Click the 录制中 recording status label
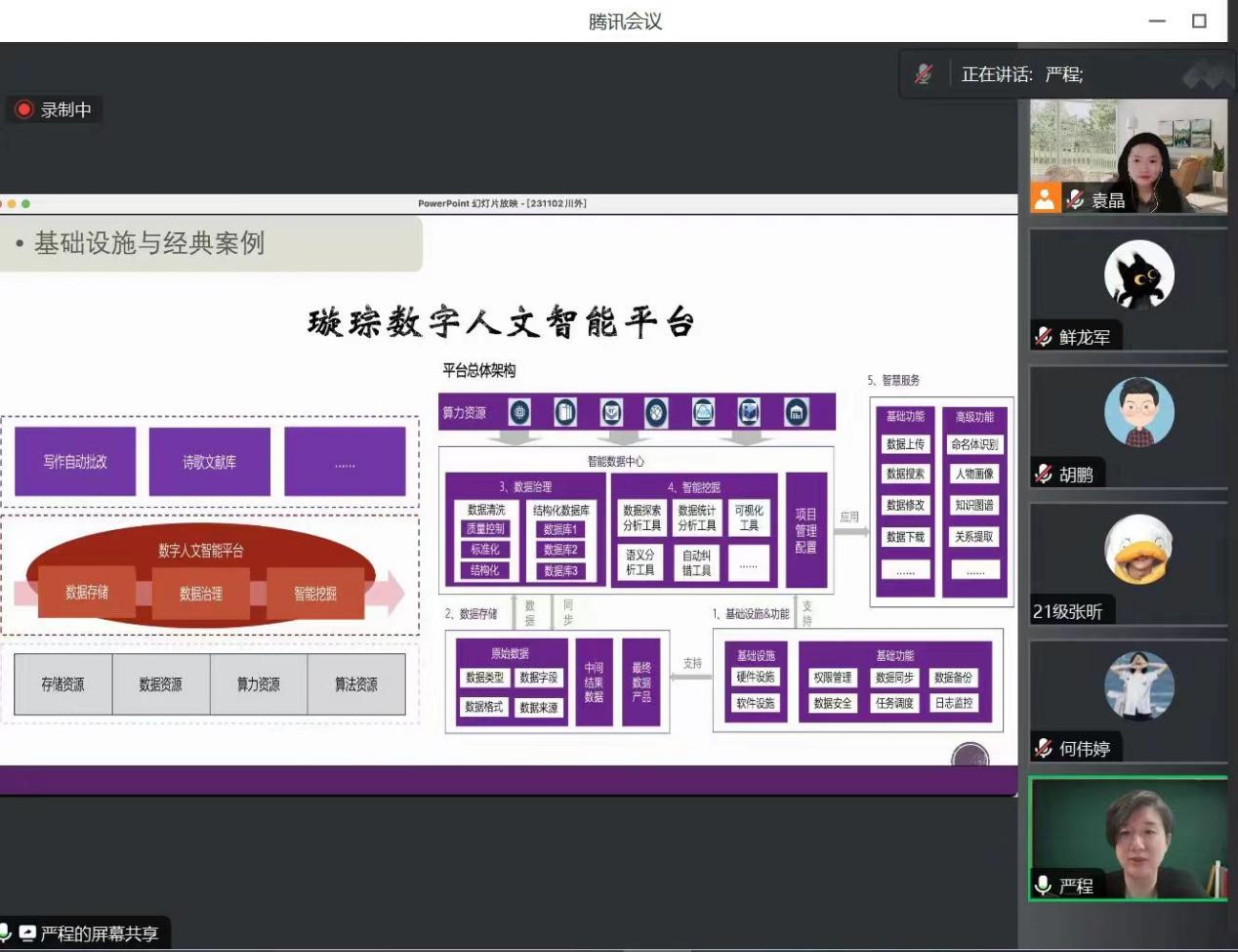This screenshot has height=952, width=1238. coord(65,109)
